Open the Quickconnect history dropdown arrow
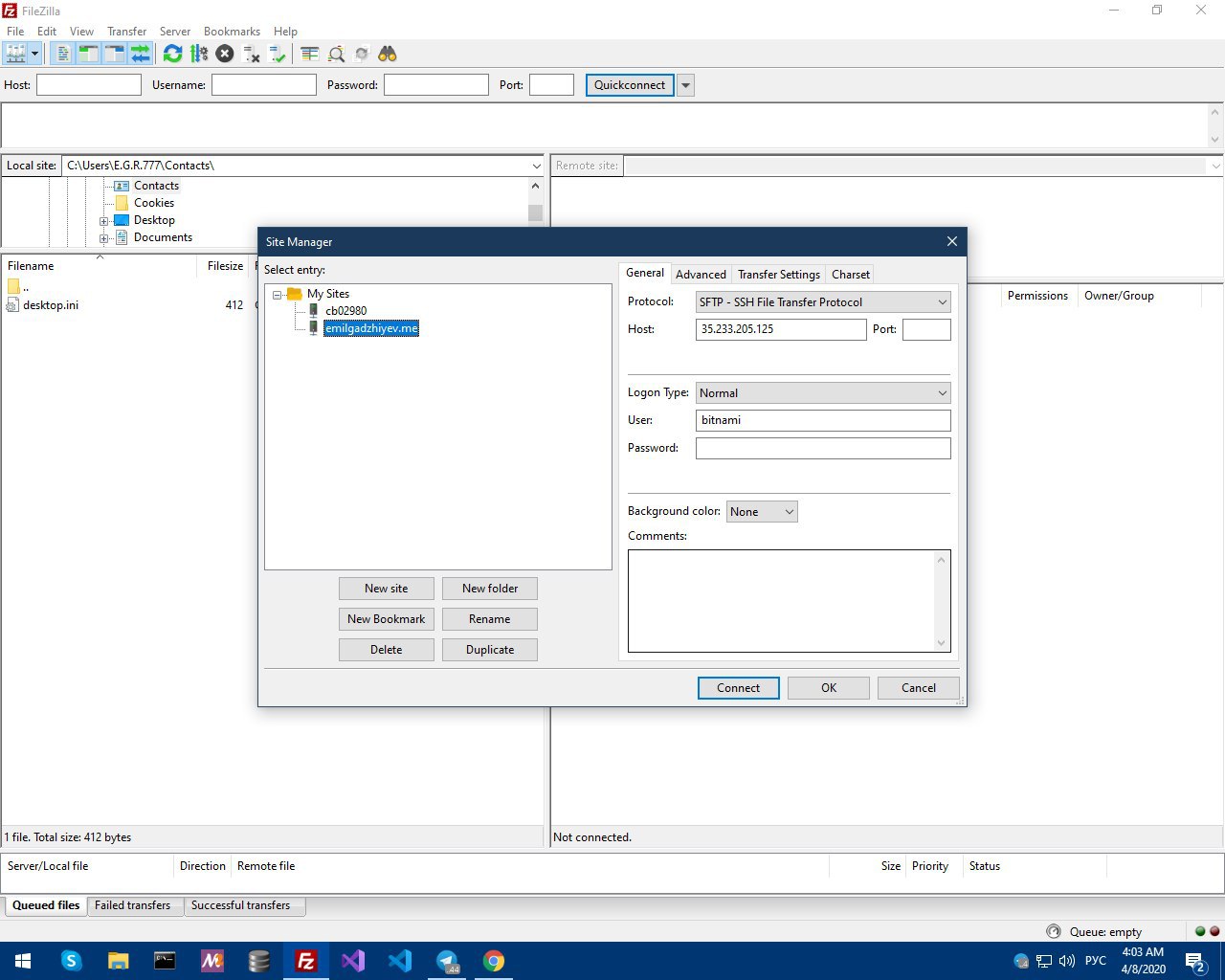Image resolution: width=1225 pixels, height=980 pixels. coord(685,85)
